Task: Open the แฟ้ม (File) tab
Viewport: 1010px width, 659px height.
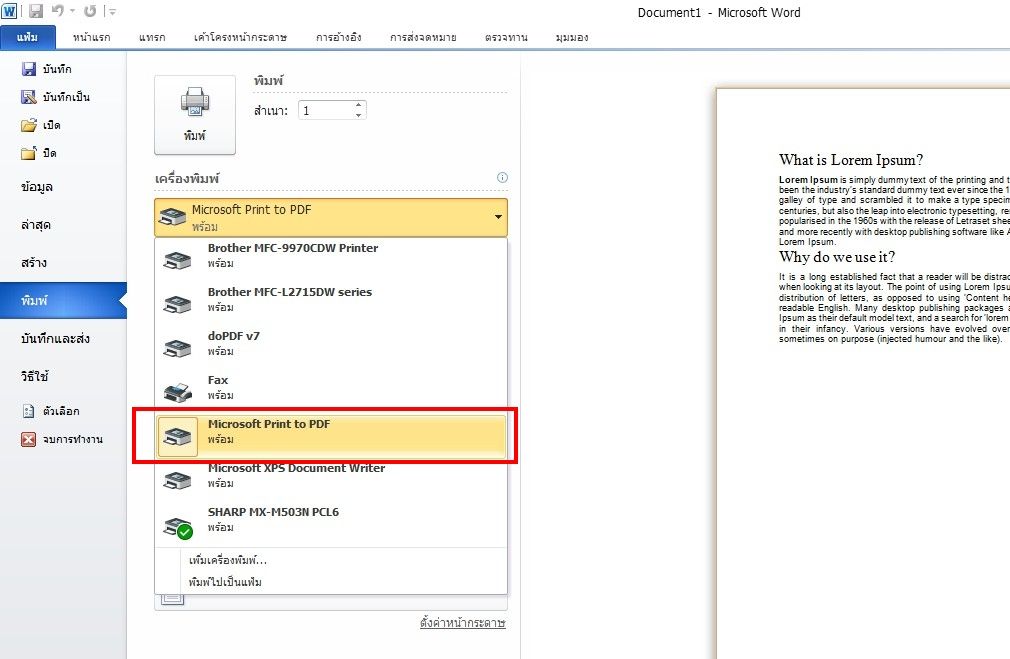Action: pos(28,37)
